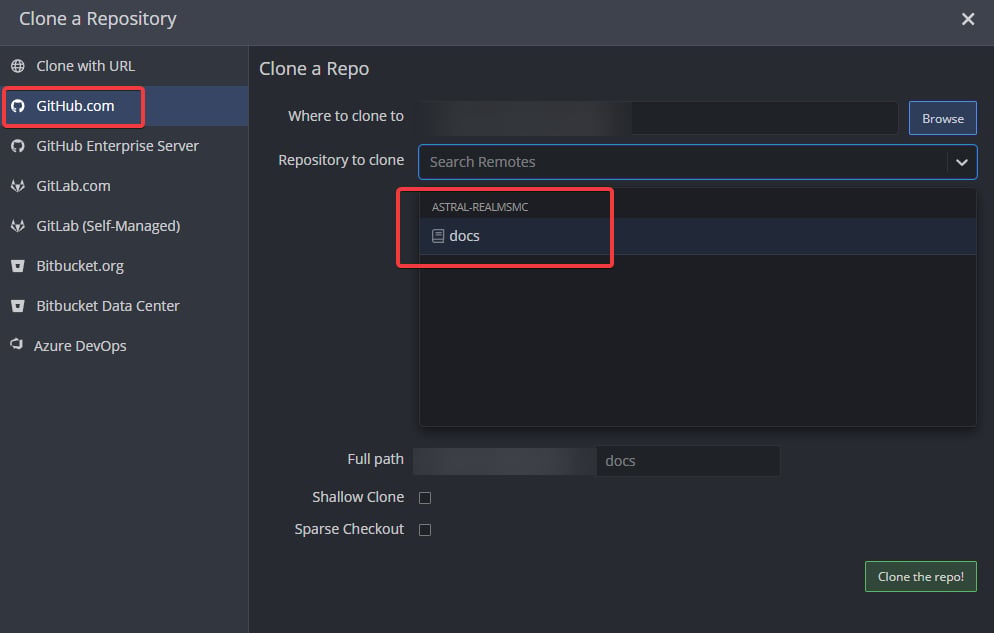This screenshot has width=994, height=633.
Task: Switch to GitHub Enterprise Server
Action: pos(124,146)
